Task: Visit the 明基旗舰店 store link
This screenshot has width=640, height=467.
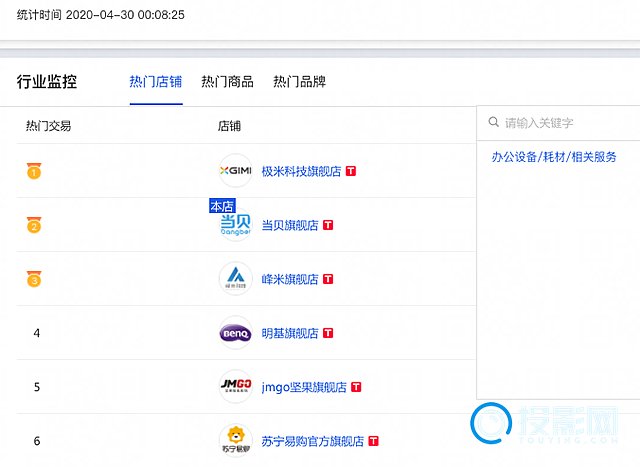Action: click(289, 333)
